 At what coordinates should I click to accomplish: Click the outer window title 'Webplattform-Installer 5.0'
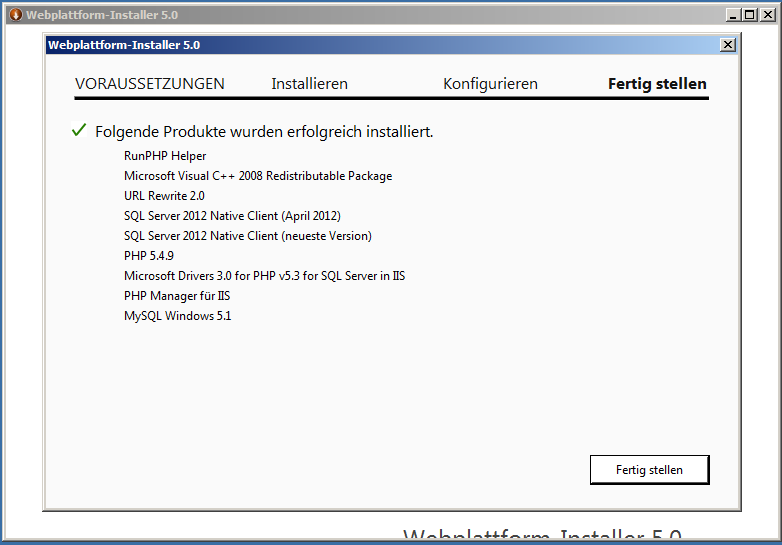[x=102, y=15]
